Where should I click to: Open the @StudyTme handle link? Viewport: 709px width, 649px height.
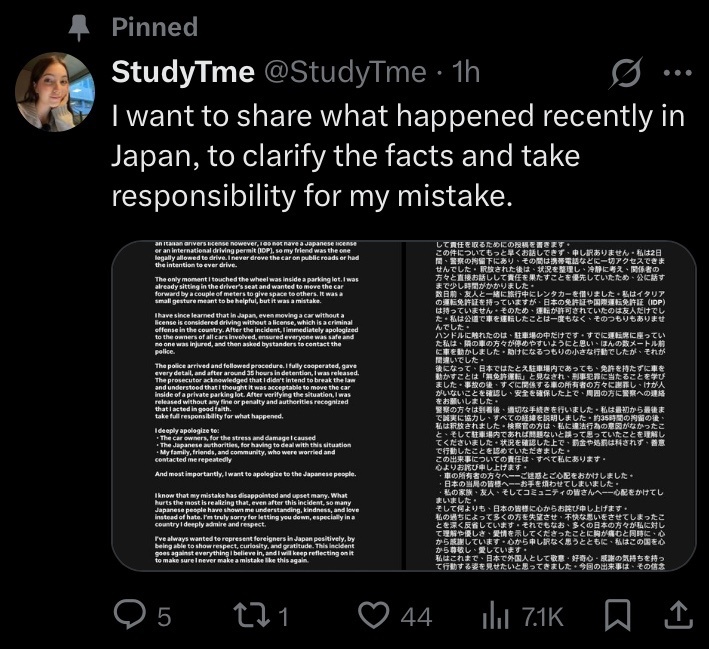click(x=345, y=72)
